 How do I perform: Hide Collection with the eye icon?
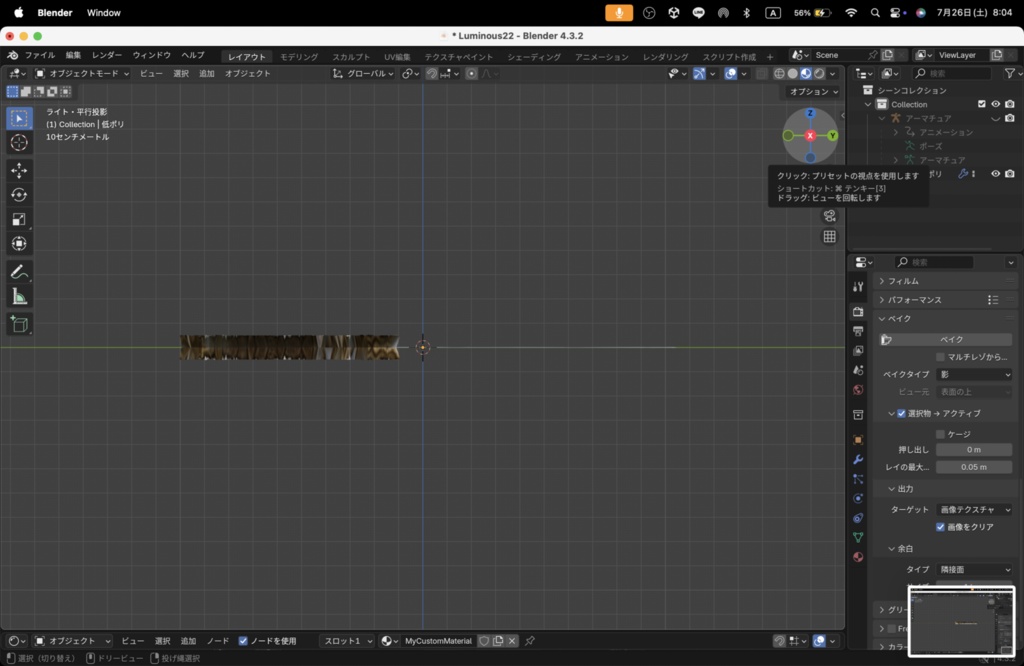[995, 104]
